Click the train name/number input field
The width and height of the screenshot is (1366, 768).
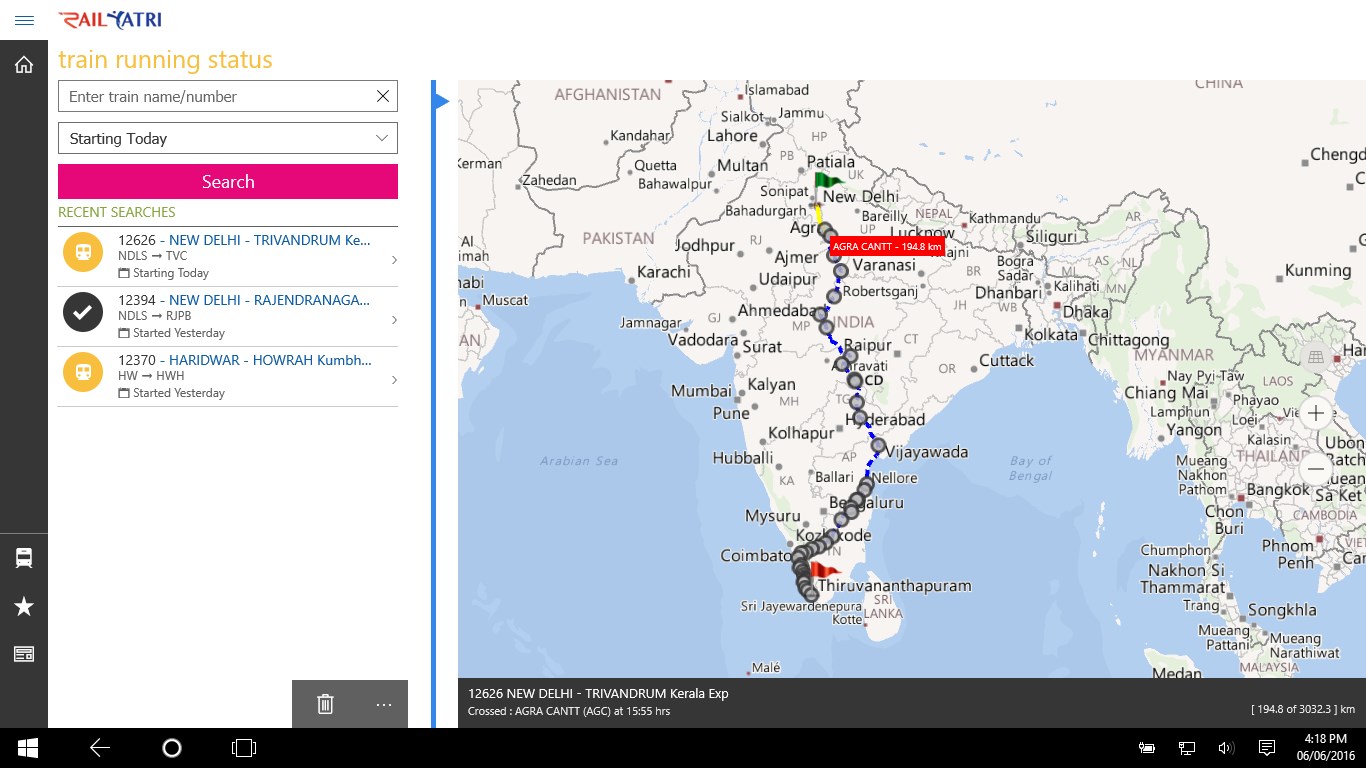point(228,96)
